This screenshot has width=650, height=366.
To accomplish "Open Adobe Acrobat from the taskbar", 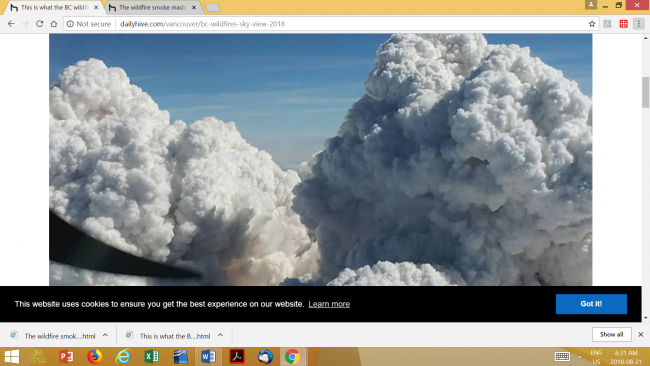I will click(237, 356).
